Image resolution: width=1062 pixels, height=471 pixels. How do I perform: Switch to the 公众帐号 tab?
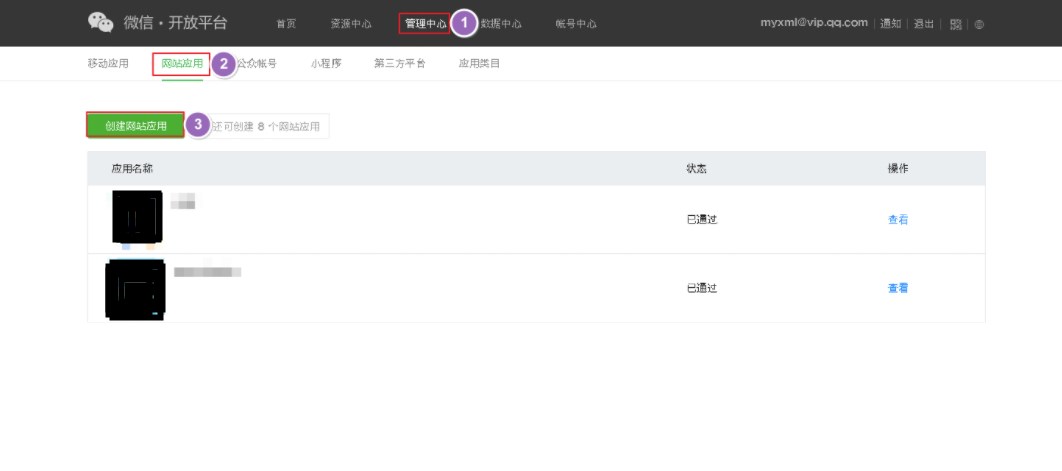tap(257, 64)
